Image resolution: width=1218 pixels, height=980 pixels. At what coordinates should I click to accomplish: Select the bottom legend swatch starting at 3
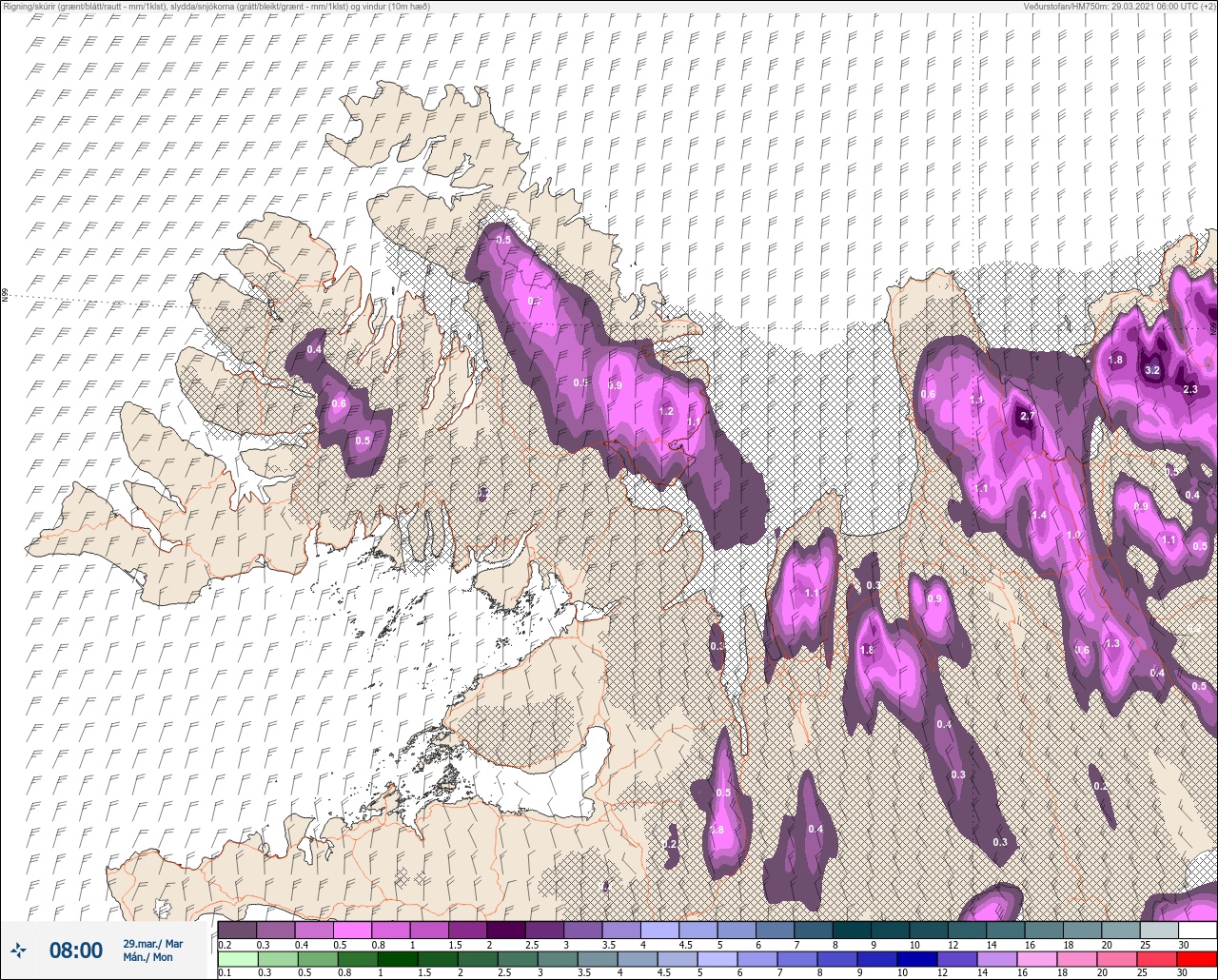(558, 959)
